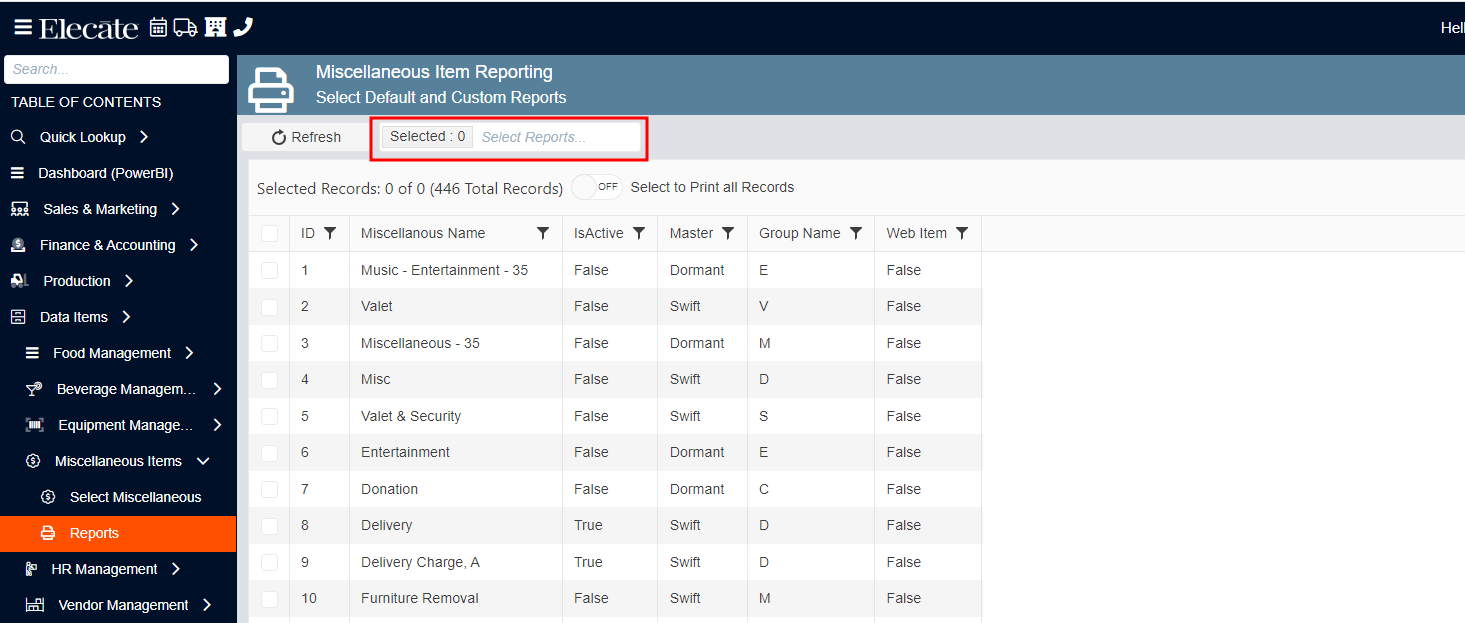Check the Entertainment row checkbox
The width and height of the screenshot is (1465, 623).
pos(269,452)
